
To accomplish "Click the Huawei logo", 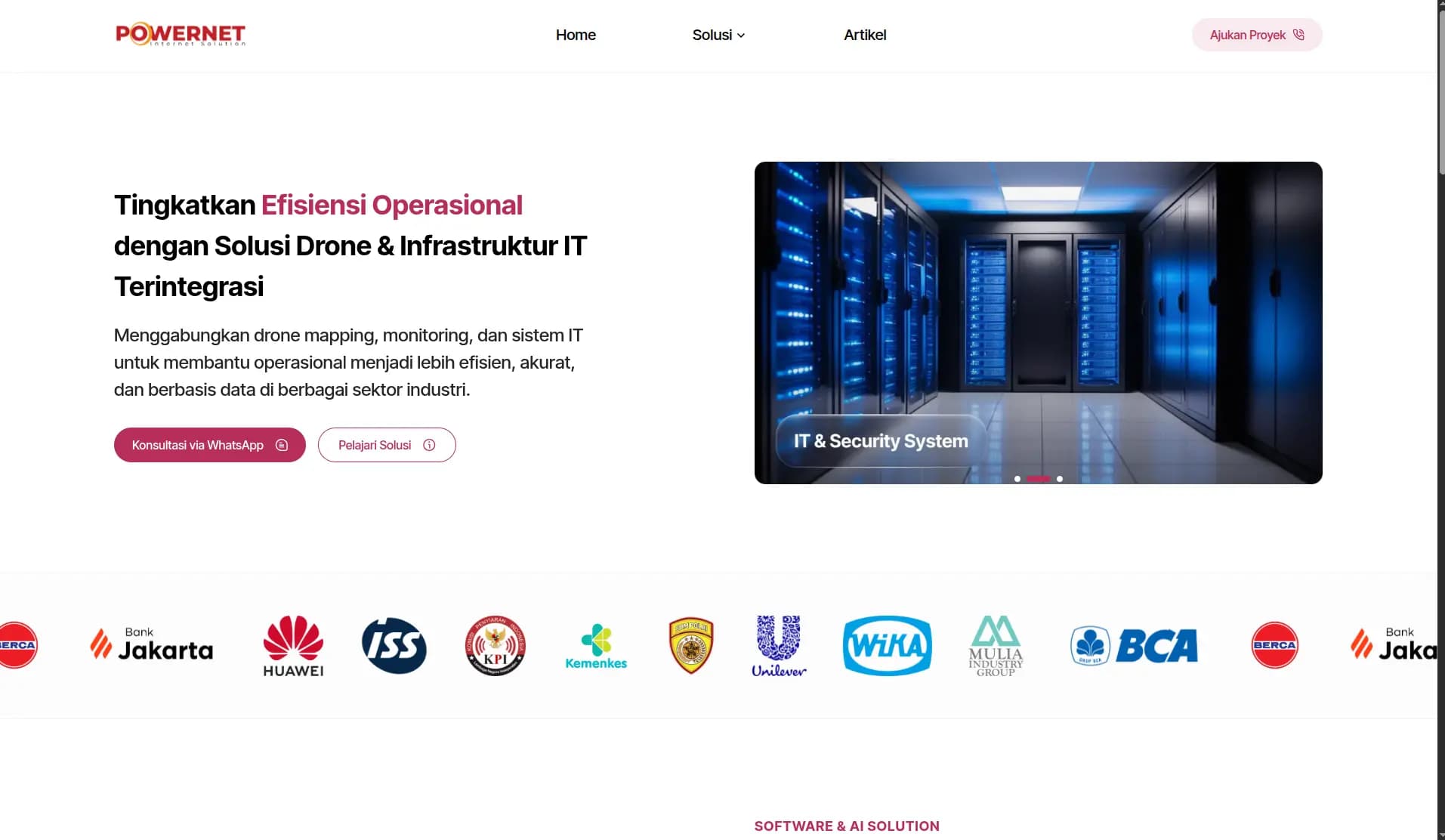I will [x=293, y=646].
